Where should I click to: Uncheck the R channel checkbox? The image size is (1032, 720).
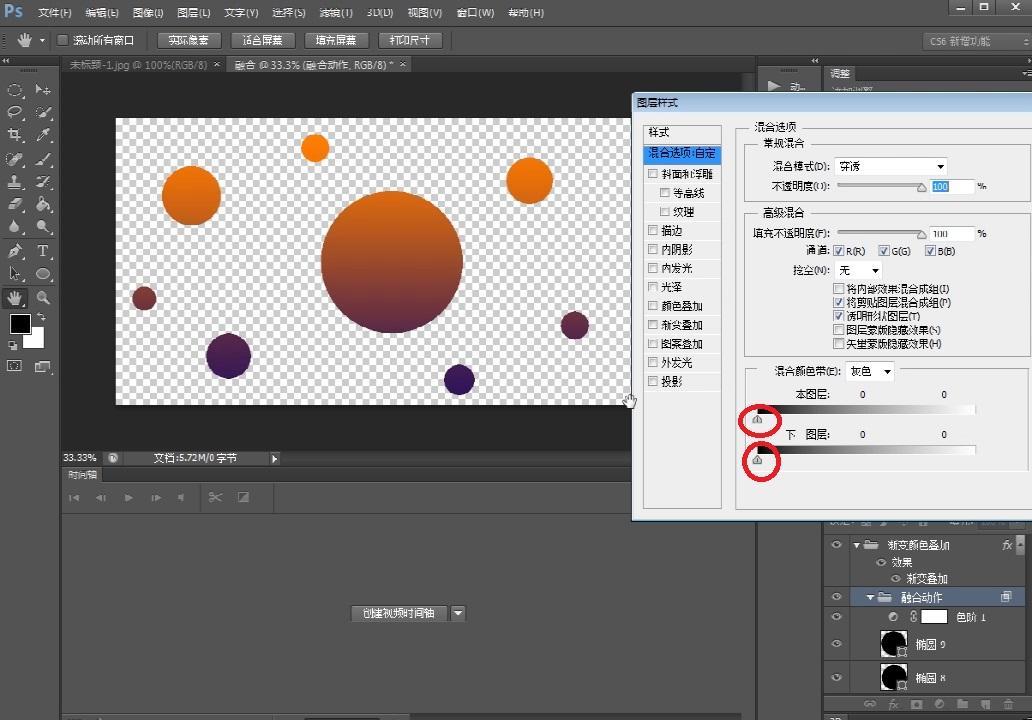[x=839, y=251]
